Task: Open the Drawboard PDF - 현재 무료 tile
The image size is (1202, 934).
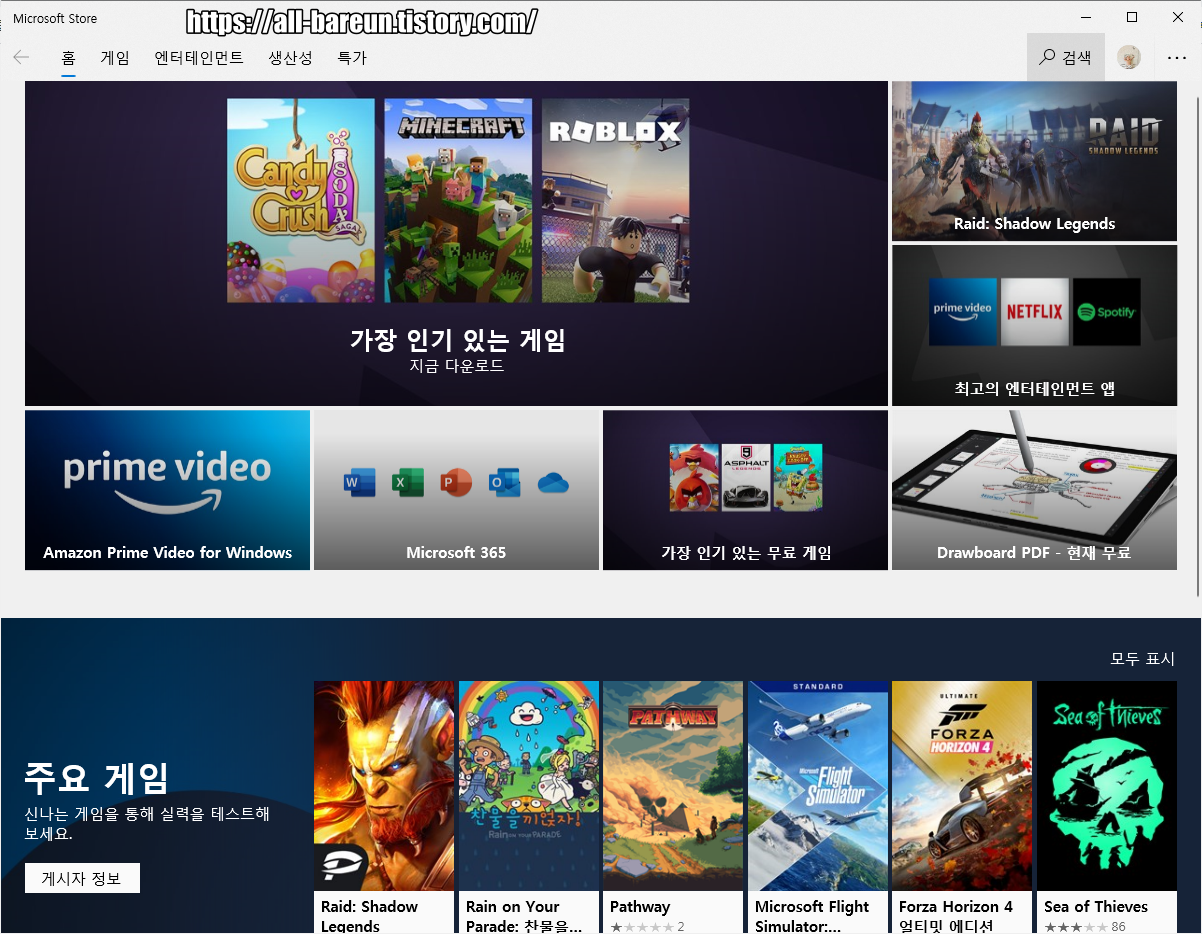Action: (x=1034, y=490)
